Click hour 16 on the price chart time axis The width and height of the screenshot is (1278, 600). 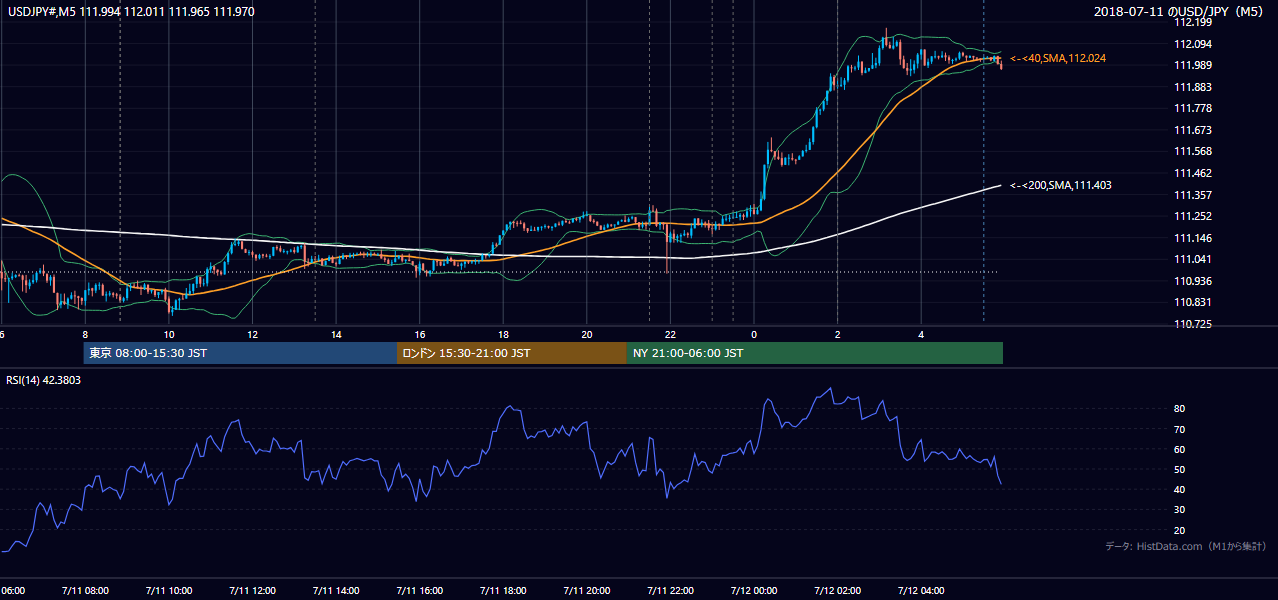[420, 335]
